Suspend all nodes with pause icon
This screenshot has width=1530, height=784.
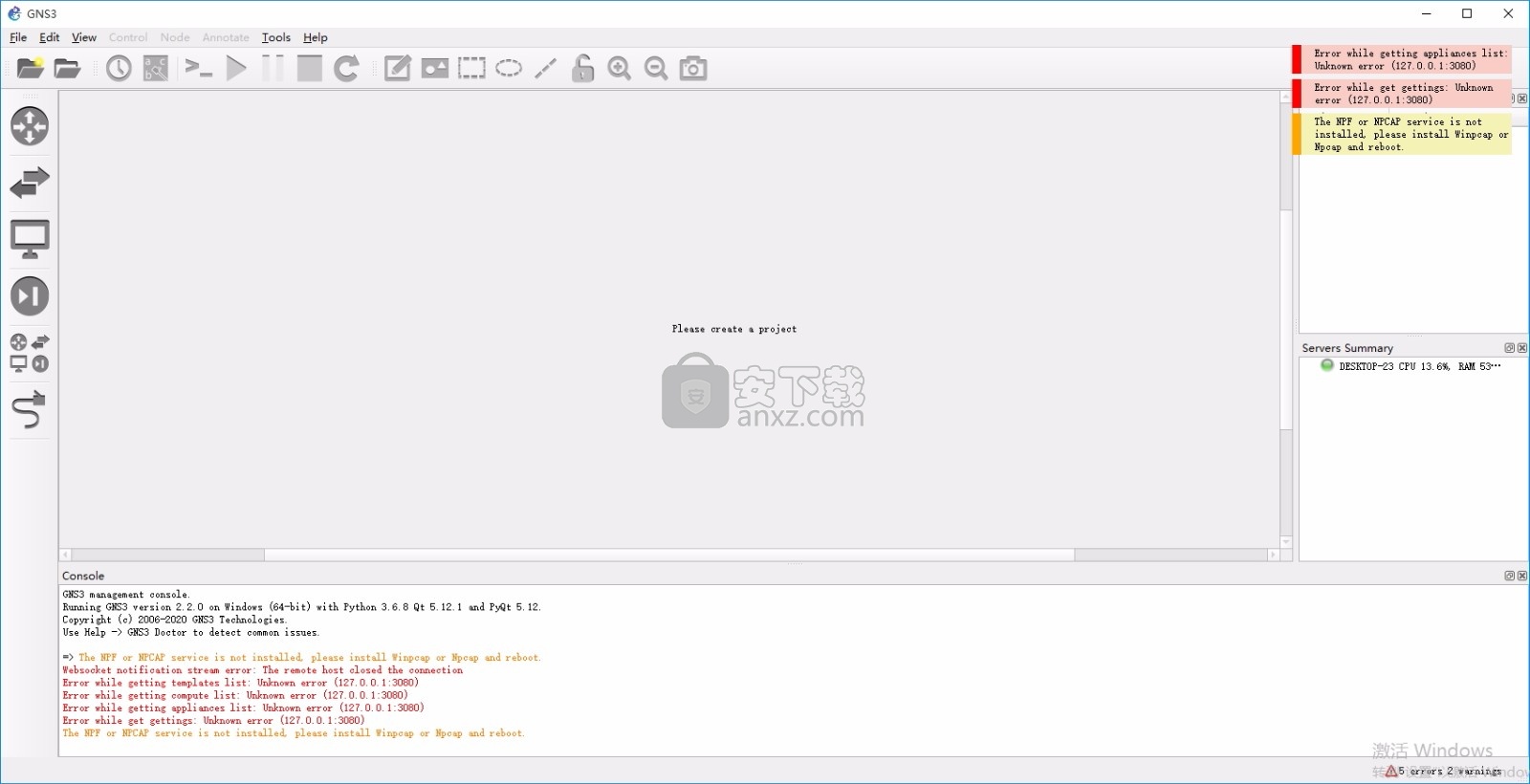tap(273, 68)
